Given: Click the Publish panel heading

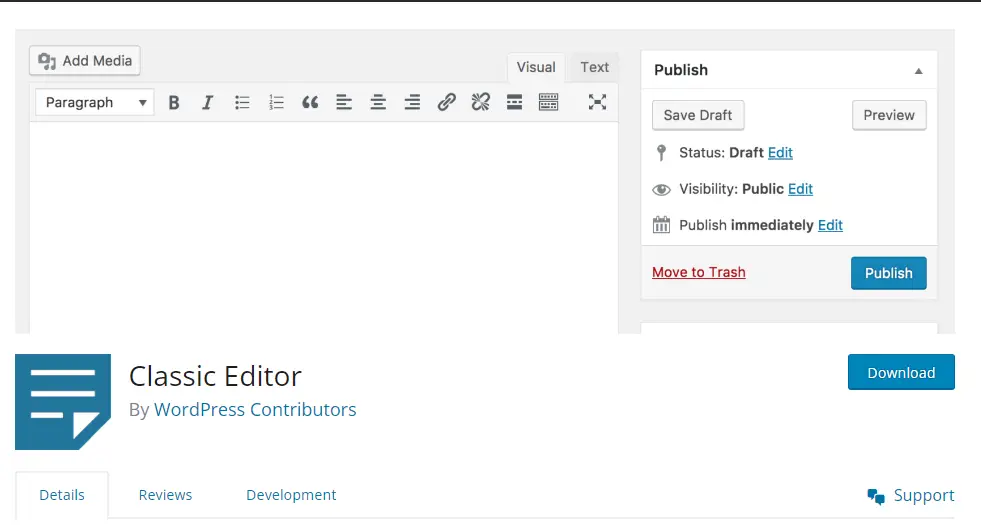Looking at the screenshot, I should pos(681,70).
